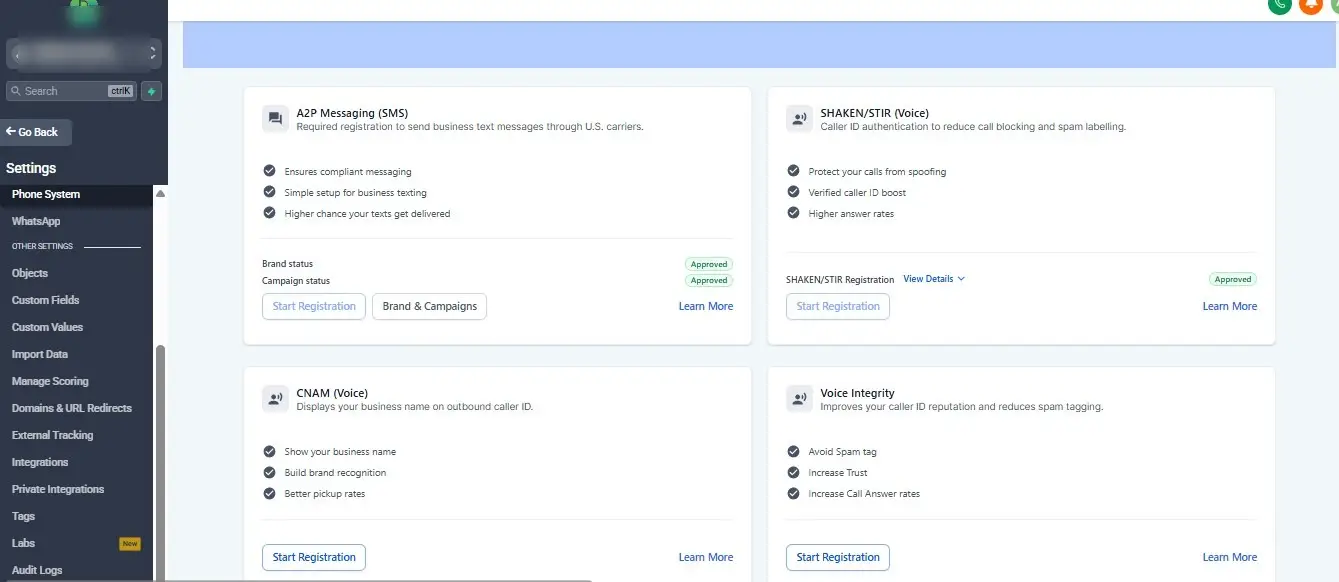Click the Brand status Approved badge
Image resolution: width=1339 pixels, height=582 pixels.
coord(709,264)
